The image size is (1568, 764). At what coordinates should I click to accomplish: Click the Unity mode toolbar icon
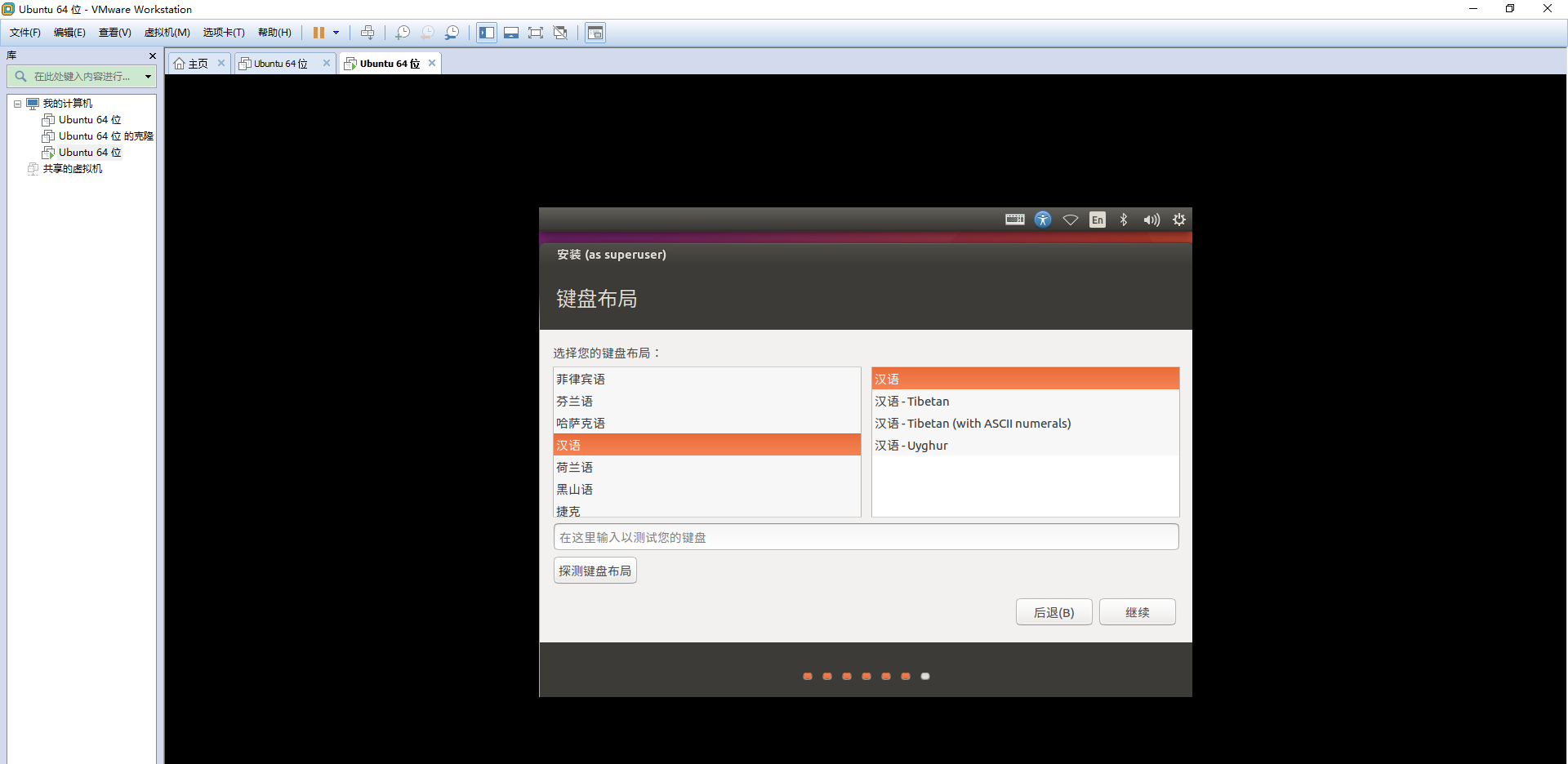click(x=560, y=33)
